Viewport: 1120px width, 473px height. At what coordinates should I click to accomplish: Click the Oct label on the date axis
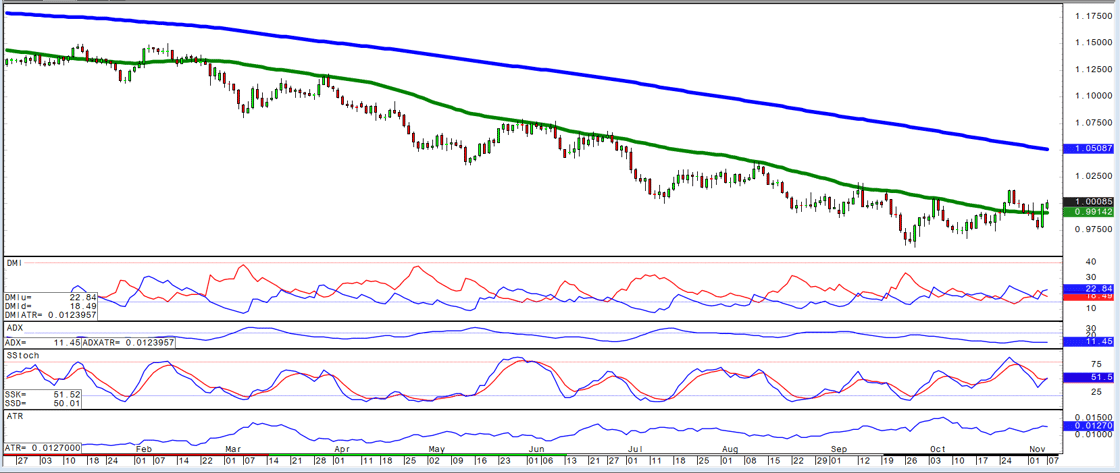937,449
